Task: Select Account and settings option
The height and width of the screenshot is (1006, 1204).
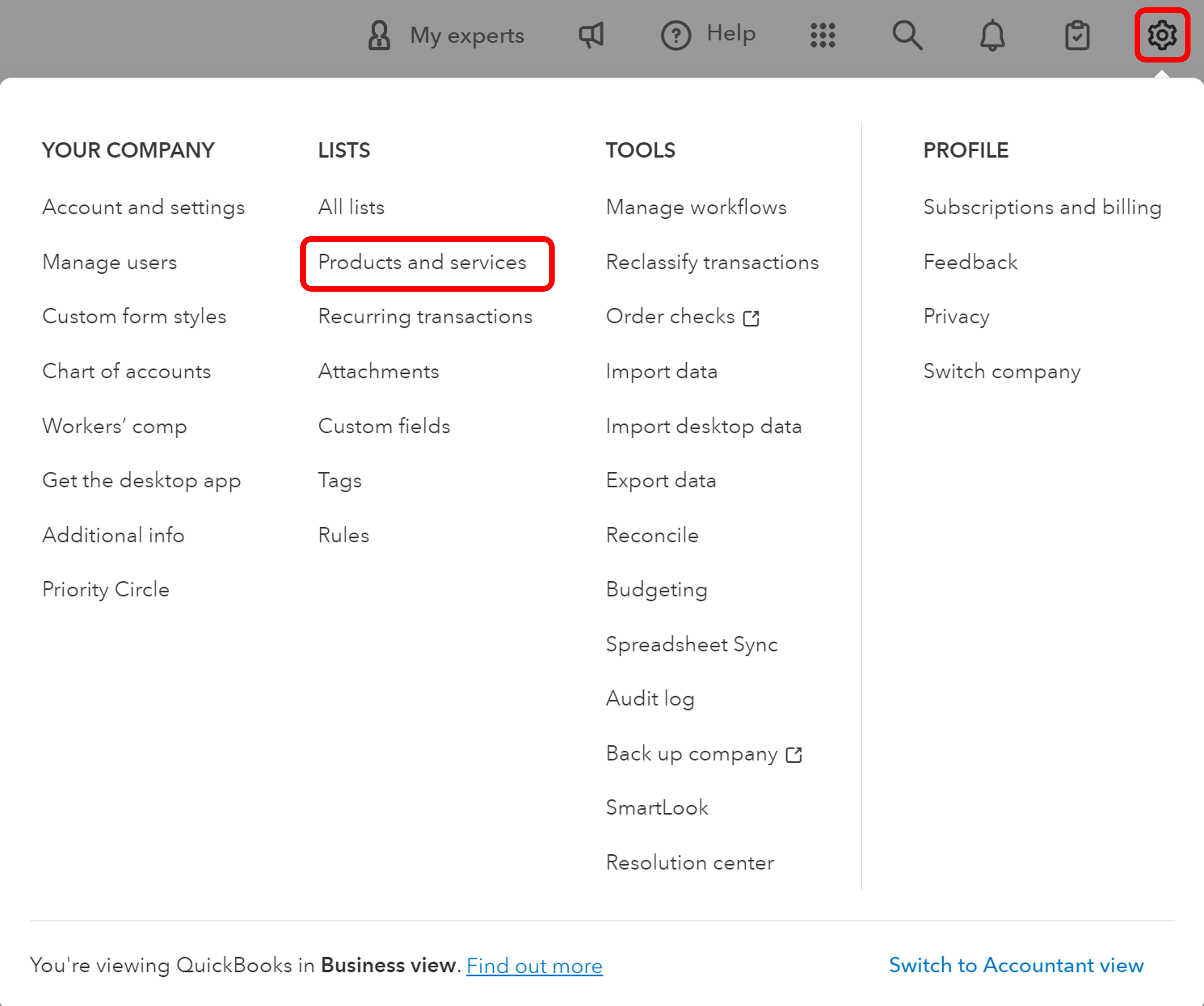Action: [x=142, y=207]
